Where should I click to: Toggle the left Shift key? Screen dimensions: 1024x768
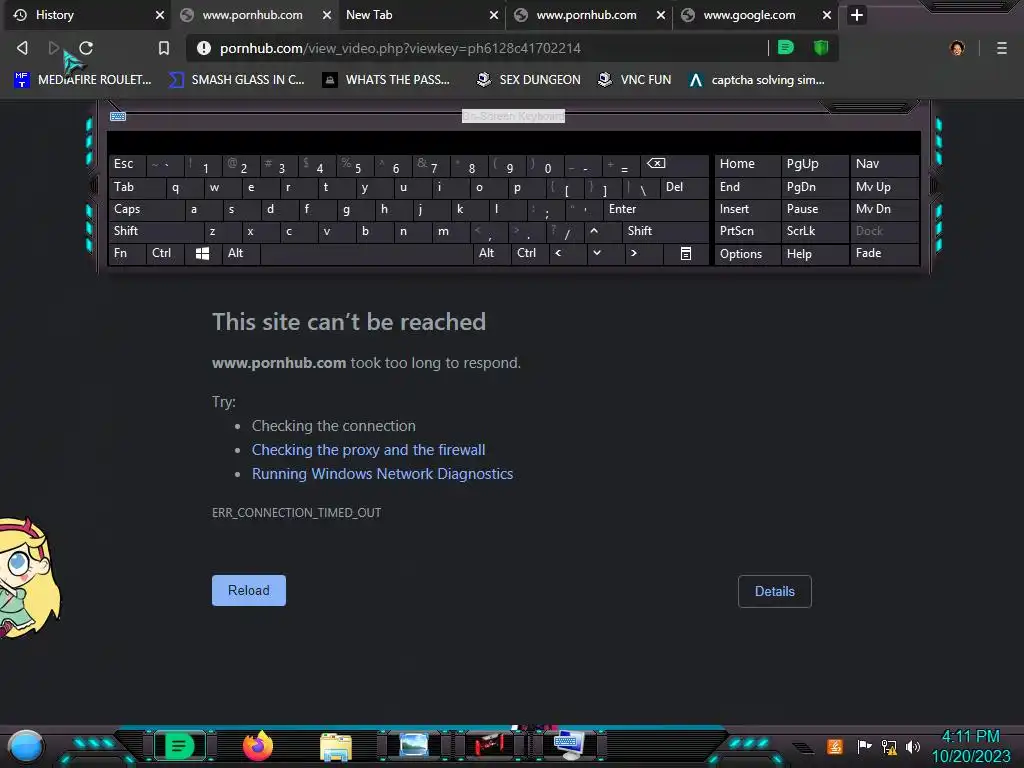tap(155, 231)
